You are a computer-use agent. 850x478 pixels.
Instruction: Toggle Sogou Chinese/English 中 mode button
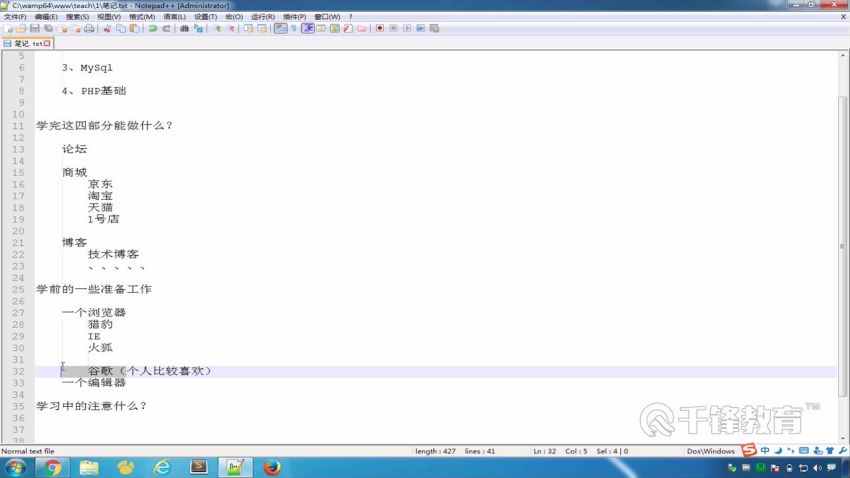click(765, 450)
